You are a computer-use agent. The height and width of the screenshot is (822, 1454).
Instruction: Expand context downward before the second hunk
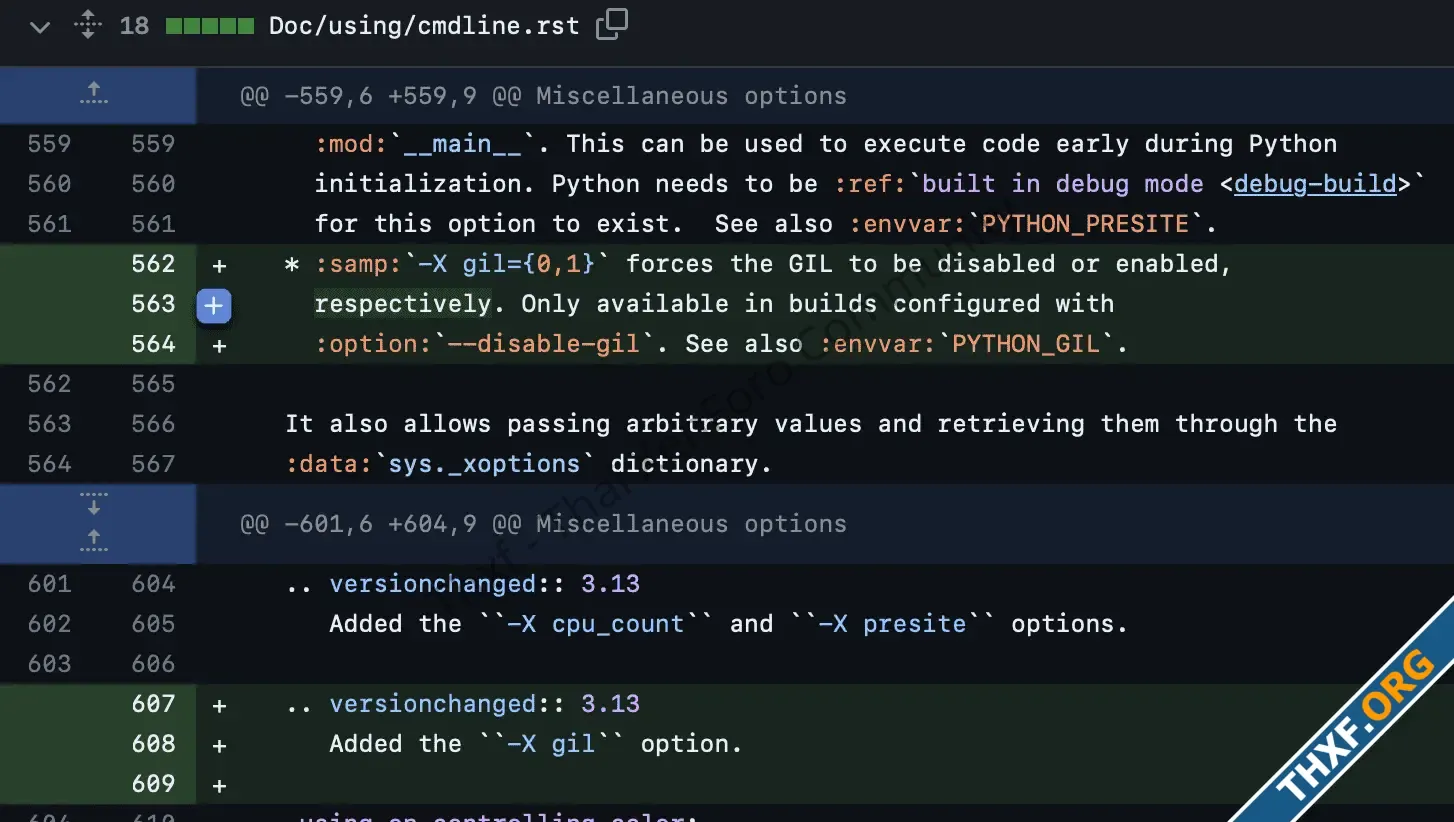pyautogui.click(x=93, y=505)
